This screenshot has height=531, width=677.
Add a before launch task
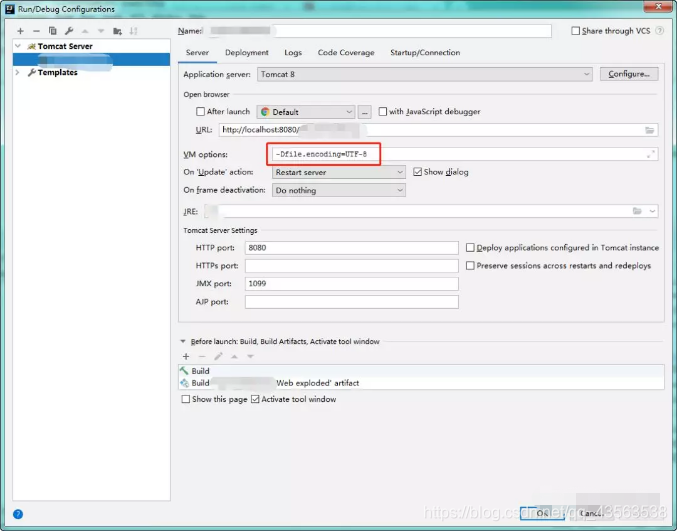point(186,356)
